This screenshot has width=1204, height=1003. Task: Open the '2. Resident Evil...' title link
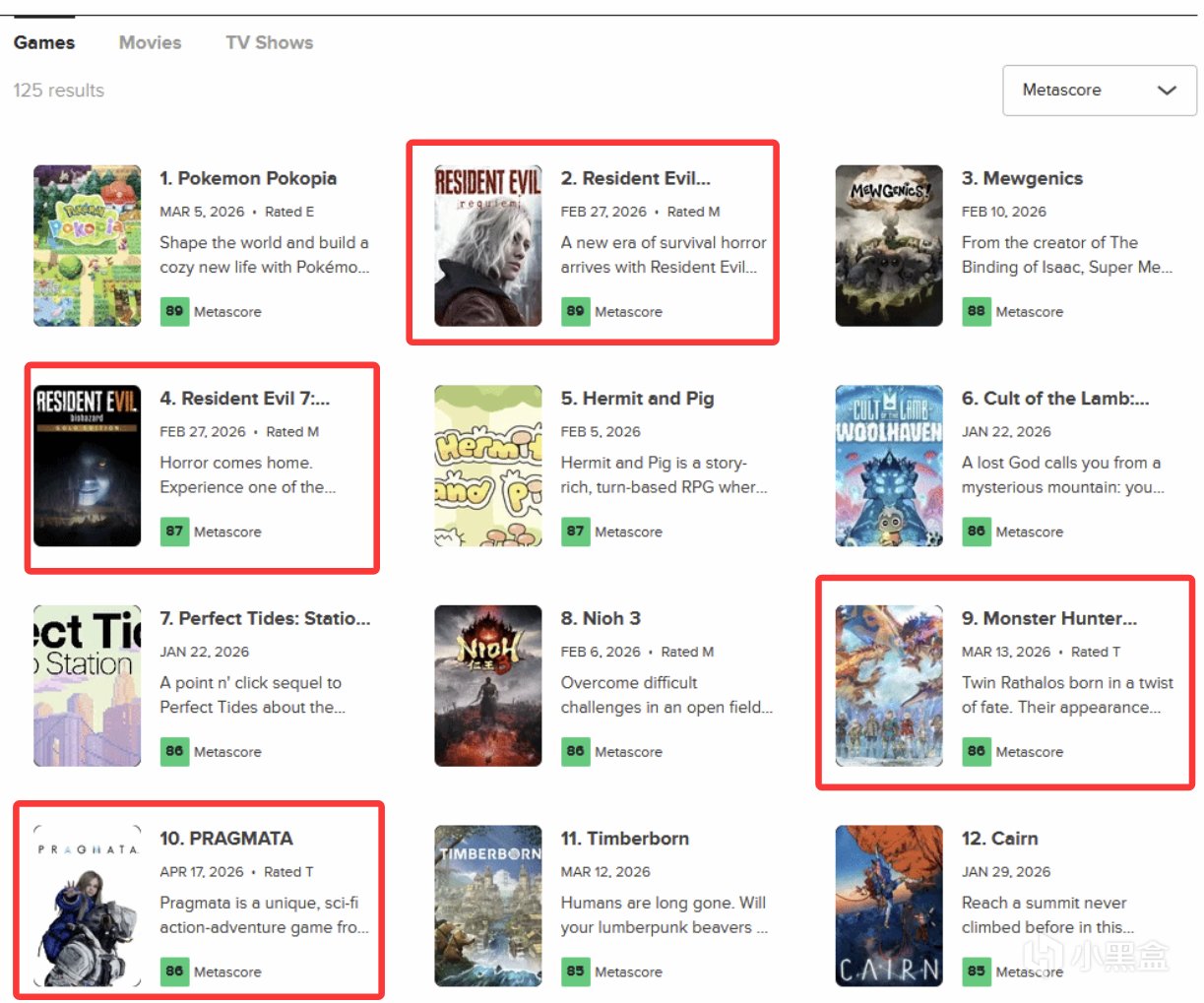tap(636, 178)
